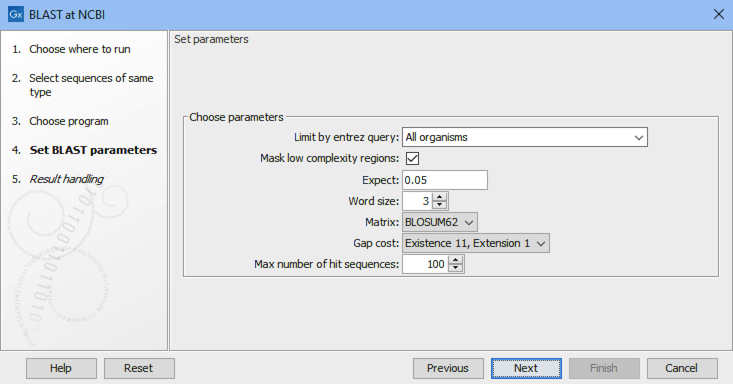Screen dimensions: 733x384
Task: Open Help for this dialog
Action: (61, 369)
